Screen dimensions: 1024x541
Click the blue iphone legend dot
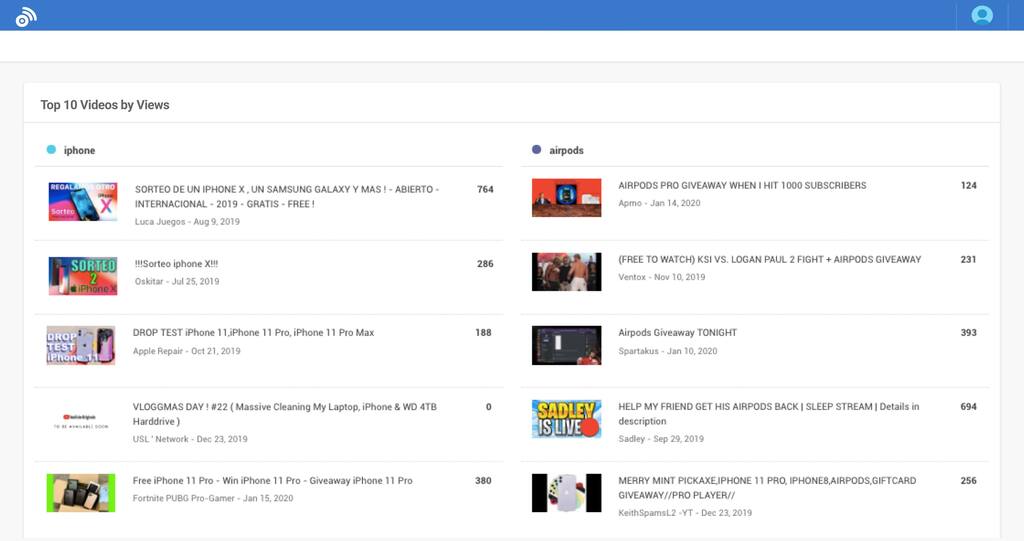[51, 150]
